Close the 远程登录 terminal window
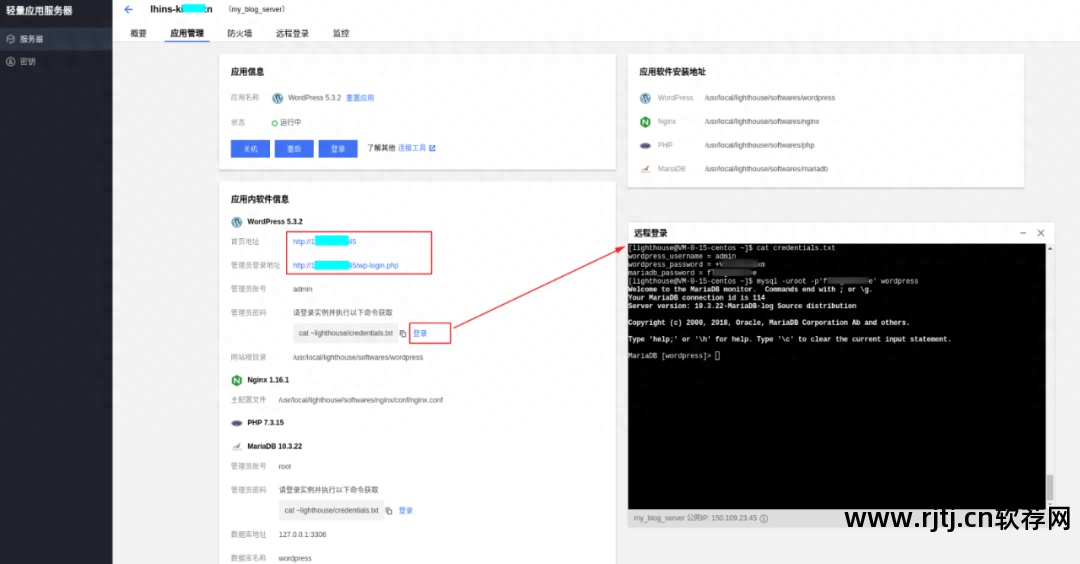 pyautogui.click(x=1041, y=233)
